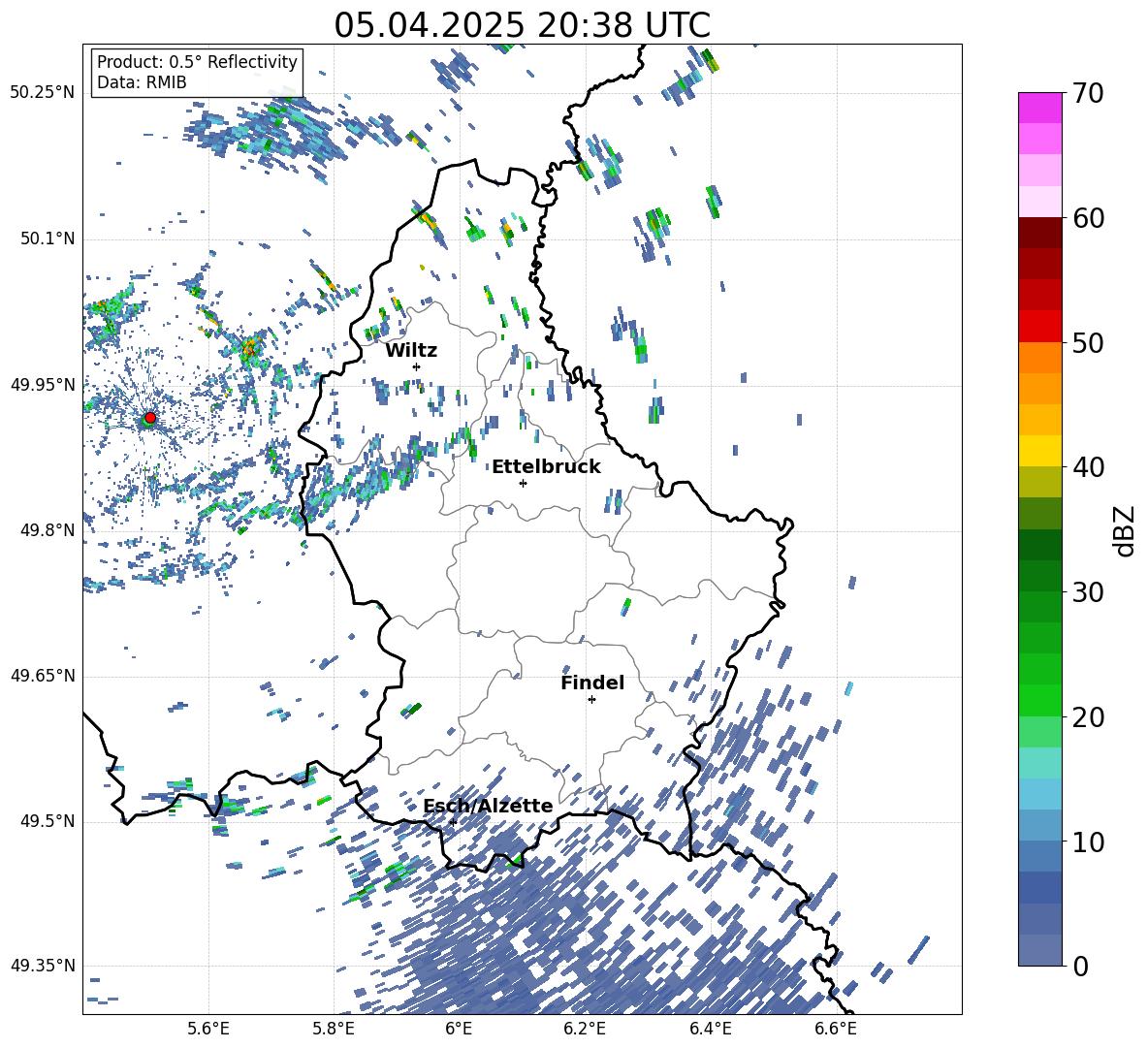
Task: Click the 49.5°N latitude label
Action: click(47, 821)
